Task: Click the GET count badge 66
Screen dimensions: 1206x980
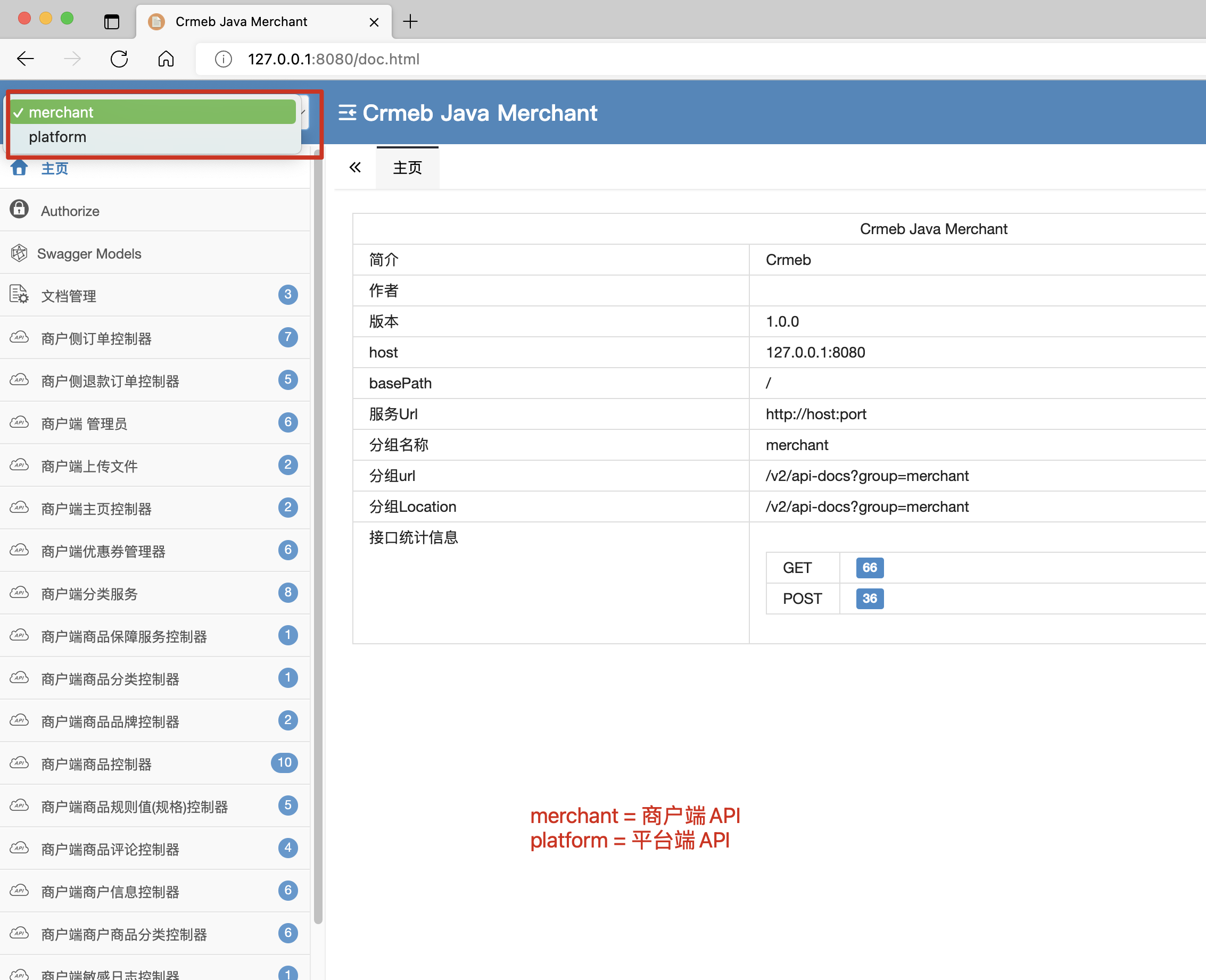Action: [870, 567]
